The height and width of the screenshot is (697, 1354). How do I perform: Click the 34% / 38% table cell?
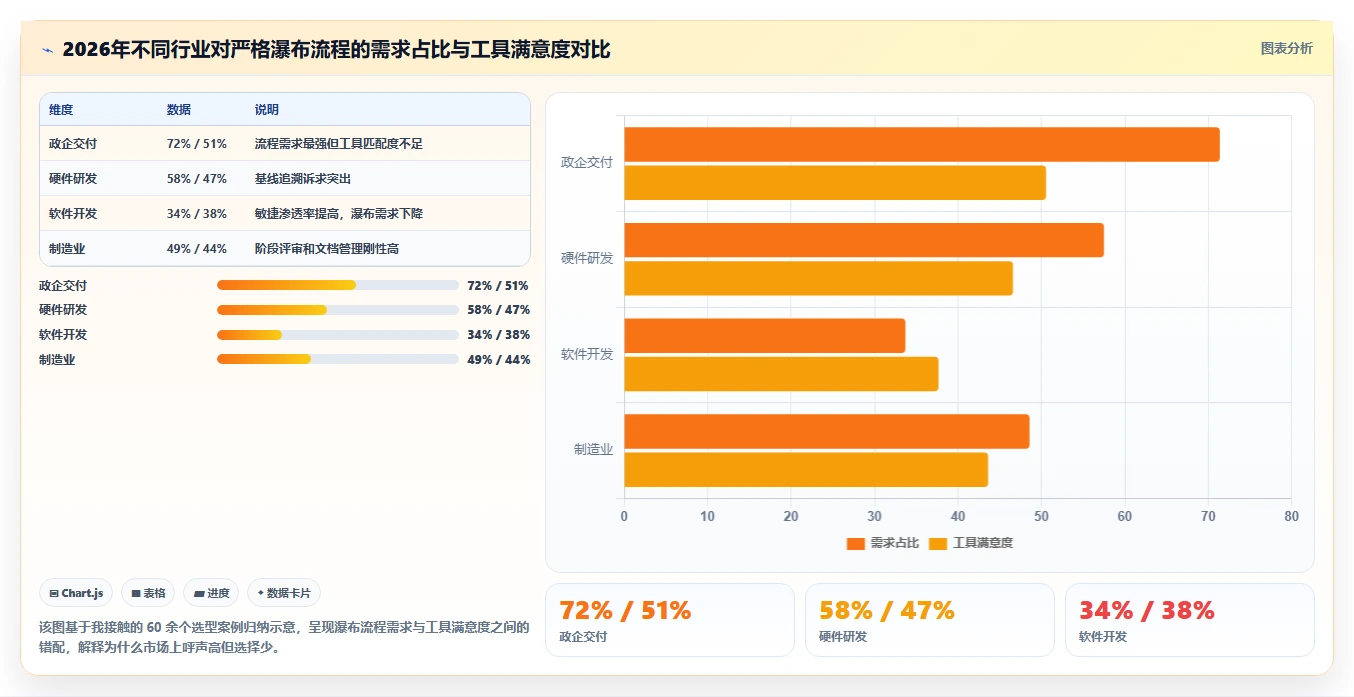tap(197, 214)
